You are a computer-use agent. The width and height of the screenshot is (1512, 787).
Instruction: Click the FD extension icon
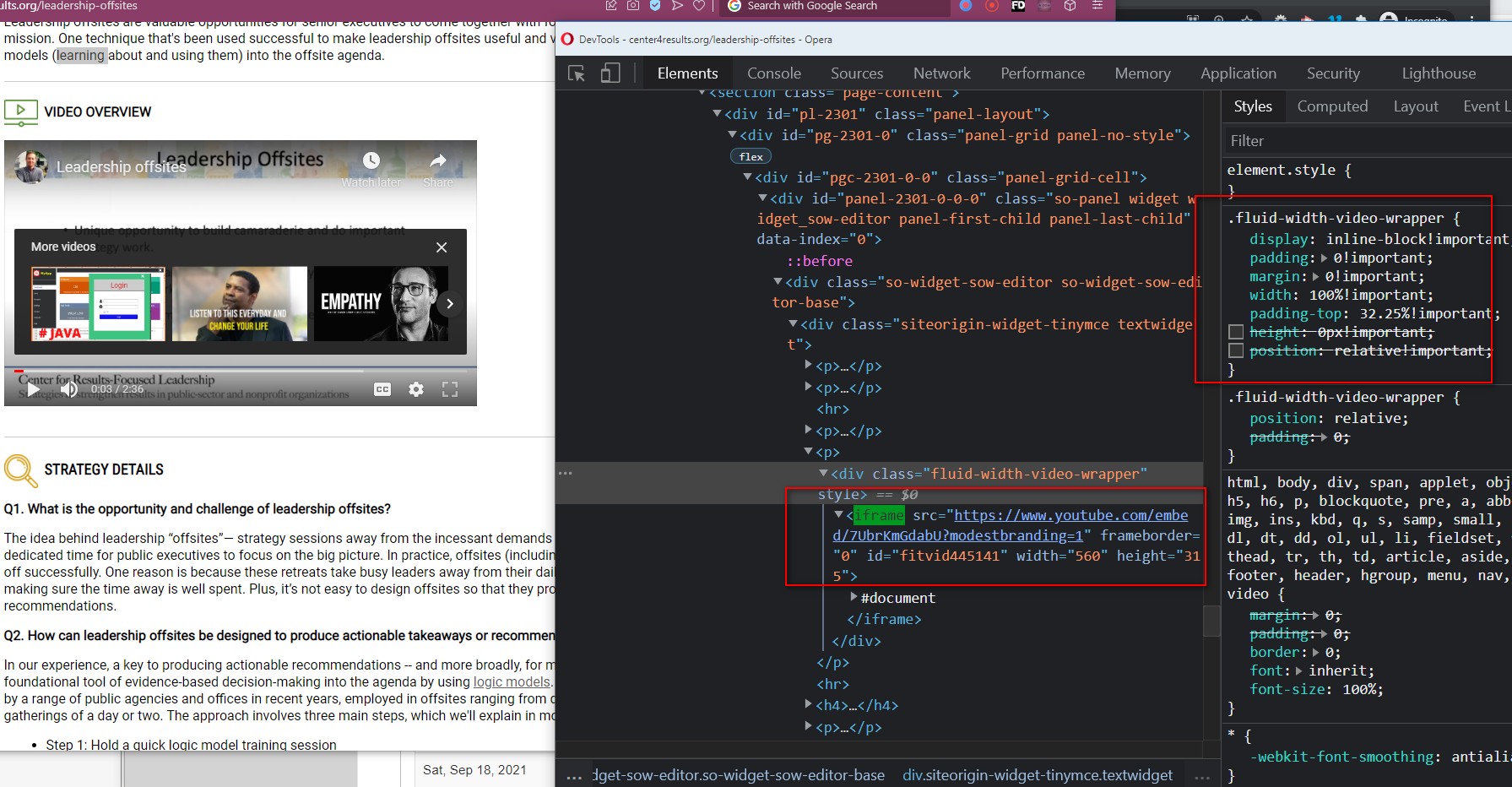click(x=1019, y=6)
